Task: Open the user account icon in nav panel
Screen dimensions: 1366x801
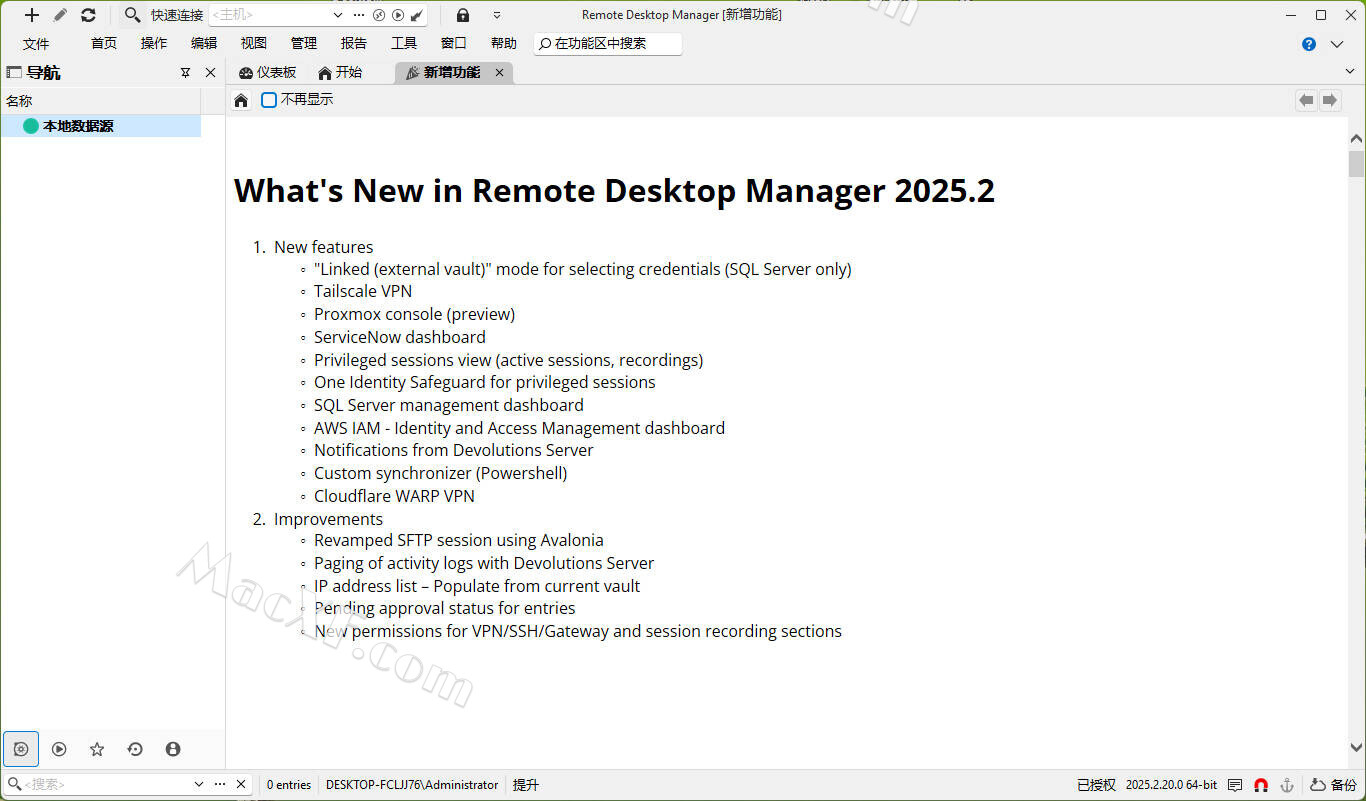Action: (173, 749)
